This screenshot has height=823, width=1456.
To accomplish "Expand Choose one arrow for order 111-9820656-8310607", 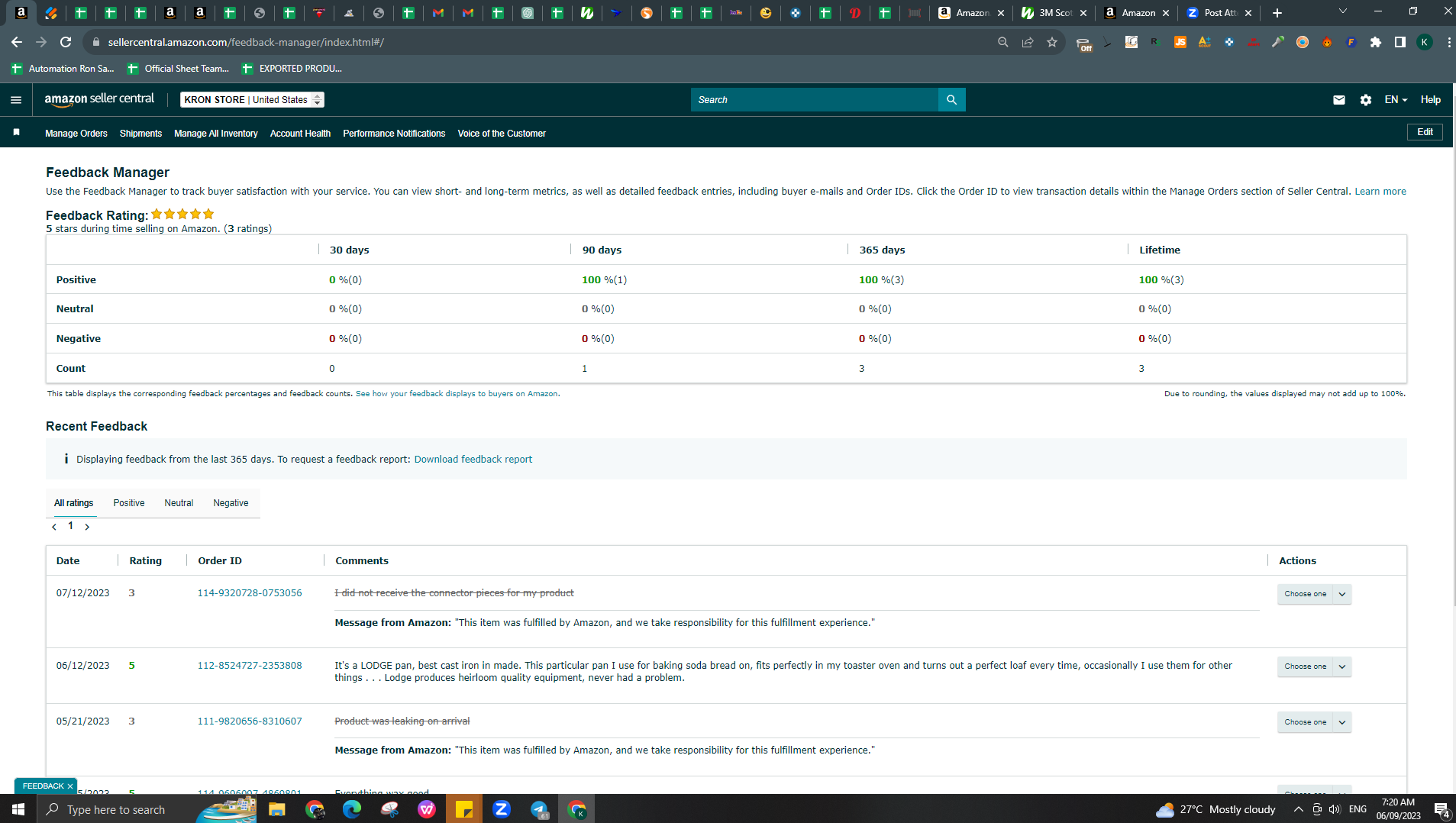I will (x=1342, y=722).
